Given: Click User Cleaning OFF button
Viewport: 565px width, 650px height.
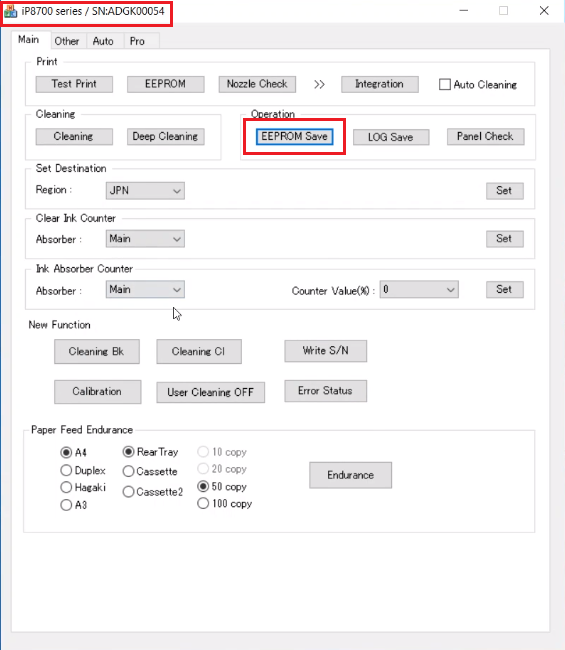Looking at the screenshot, I should click(x=211, y=392).
